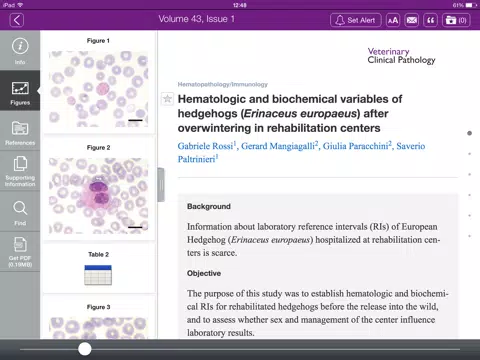Download the article via Get PDF

coord(20,252)
